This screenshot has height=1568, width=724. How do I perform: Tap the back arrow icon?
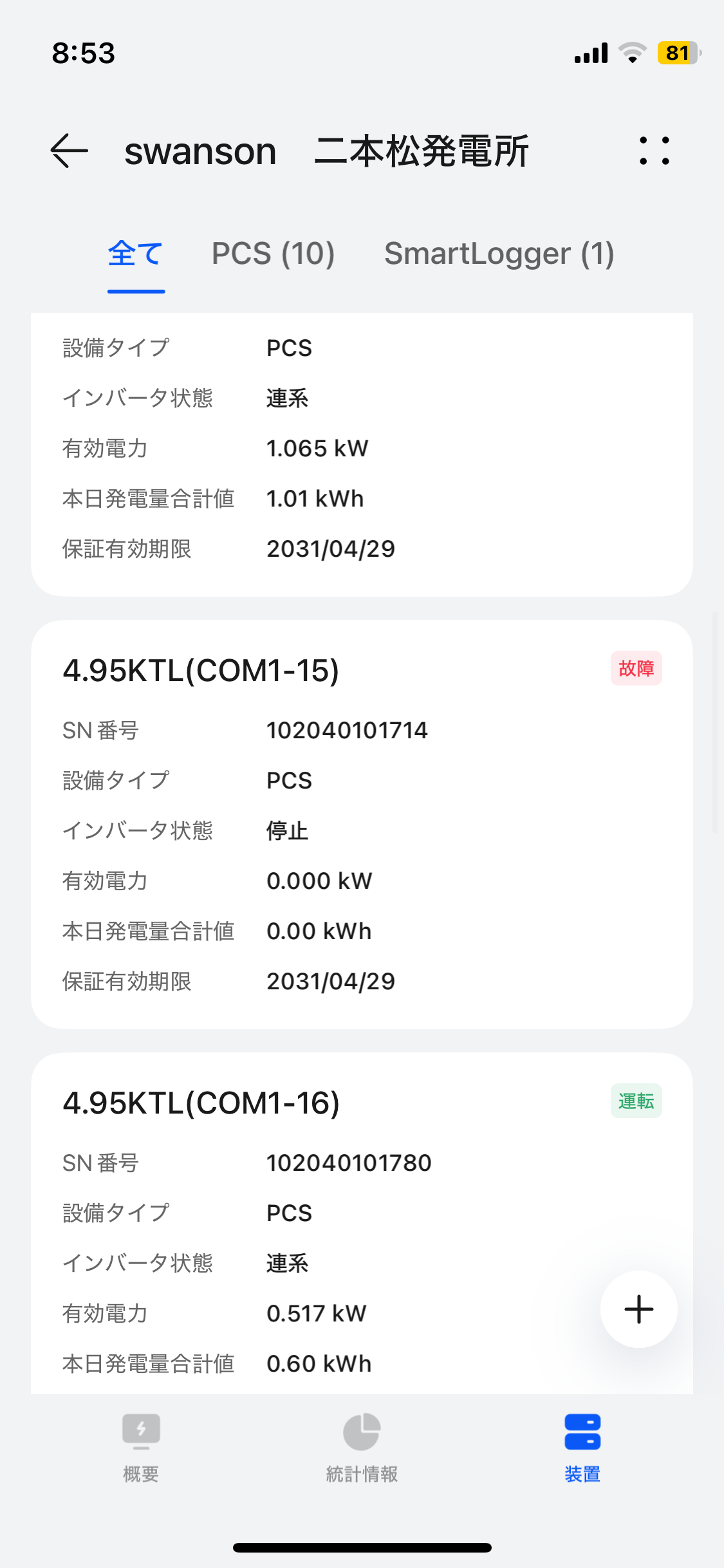[x=70, y=151]
